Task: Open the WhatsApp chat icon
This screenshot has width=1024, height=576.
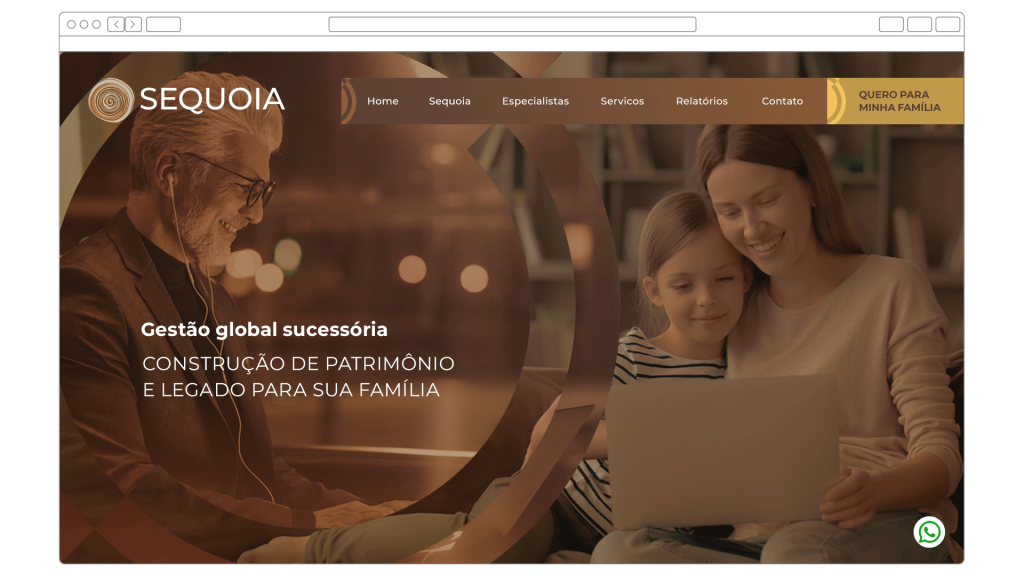Action: 929,532
